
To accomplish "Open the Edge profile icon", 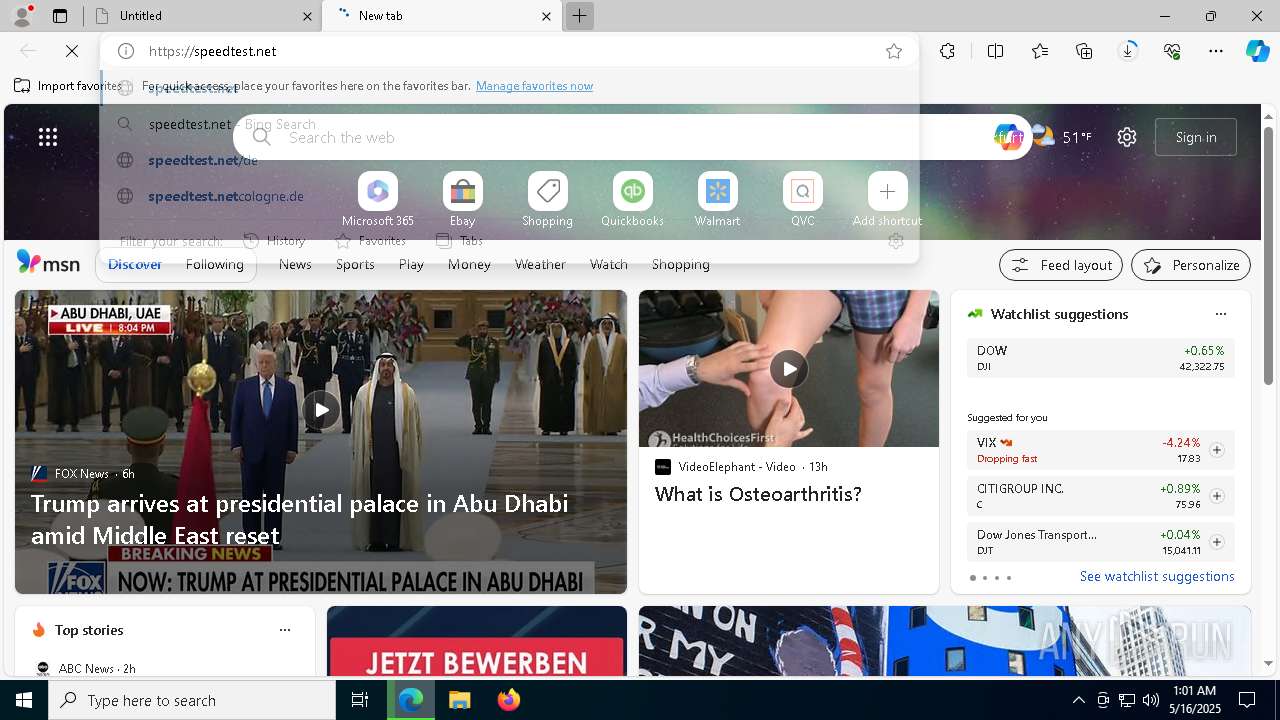I will [x=22, y=16].
